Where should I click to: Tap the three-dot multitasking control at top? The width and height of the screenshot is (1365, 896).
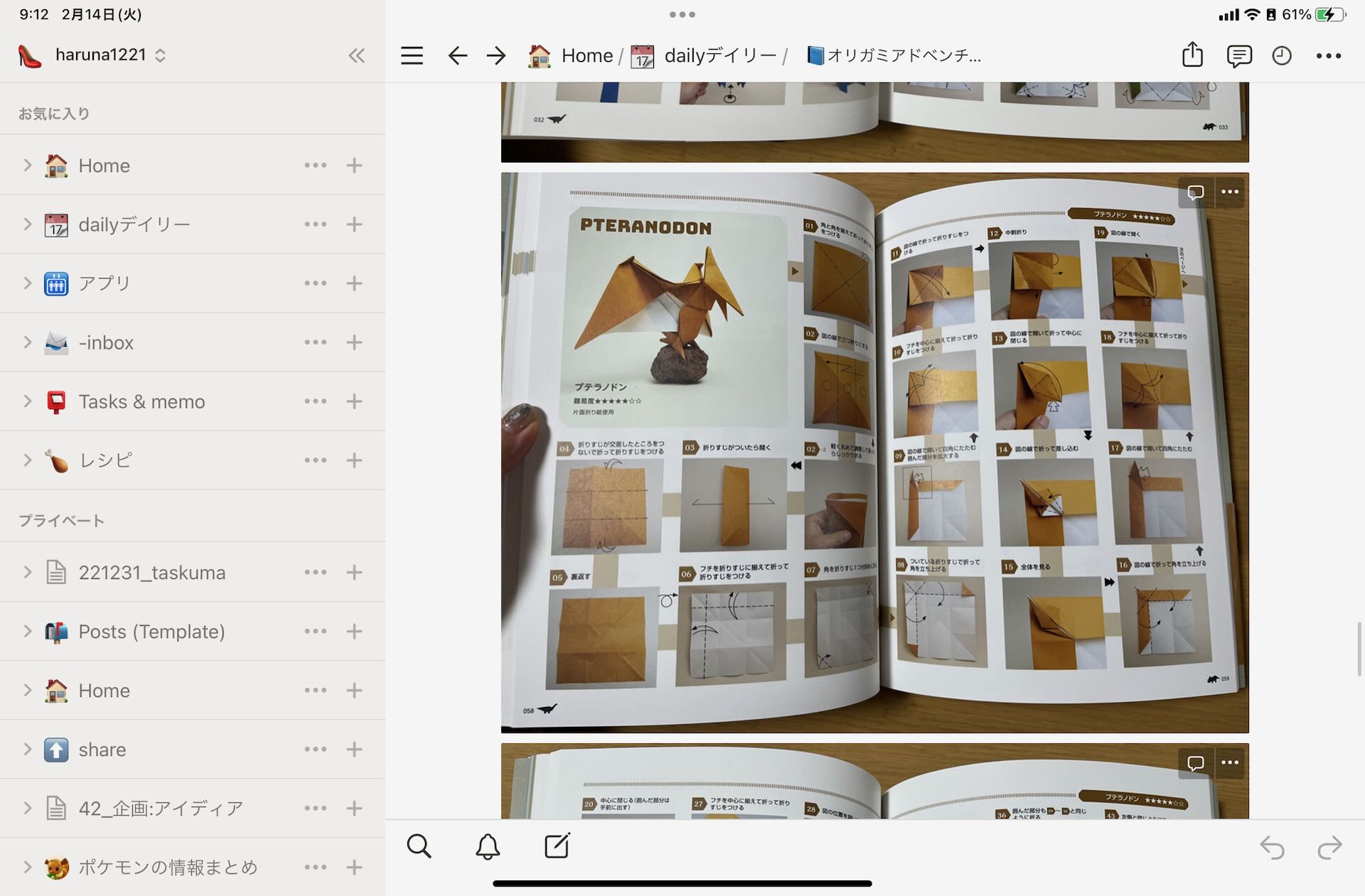click(x=682, y=14)
